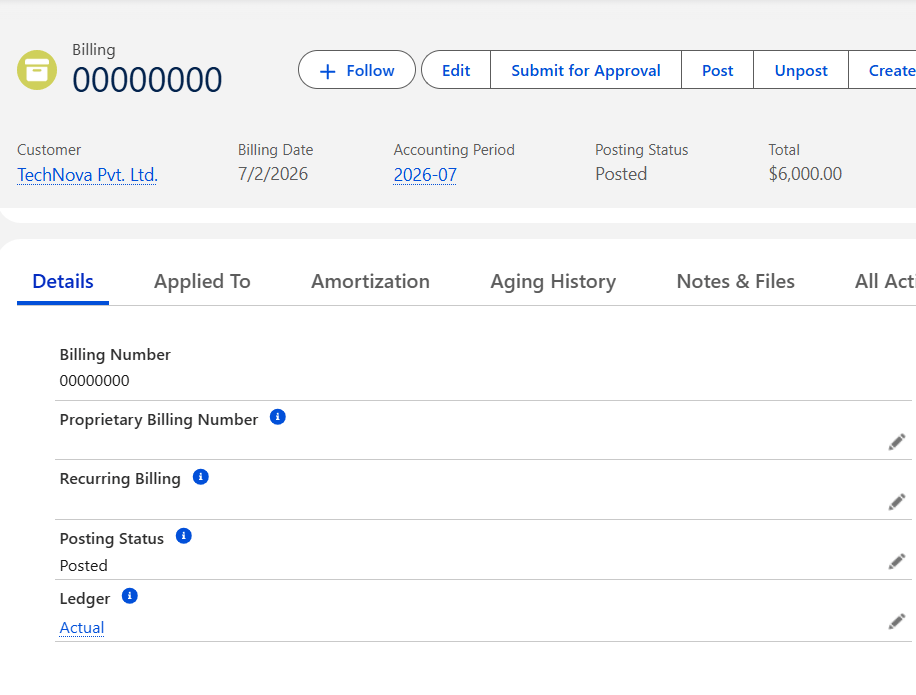Viewport: 916px width, 695px height.
Task: Click the Billing Number field value 00000000
Action: pos(95,381)
